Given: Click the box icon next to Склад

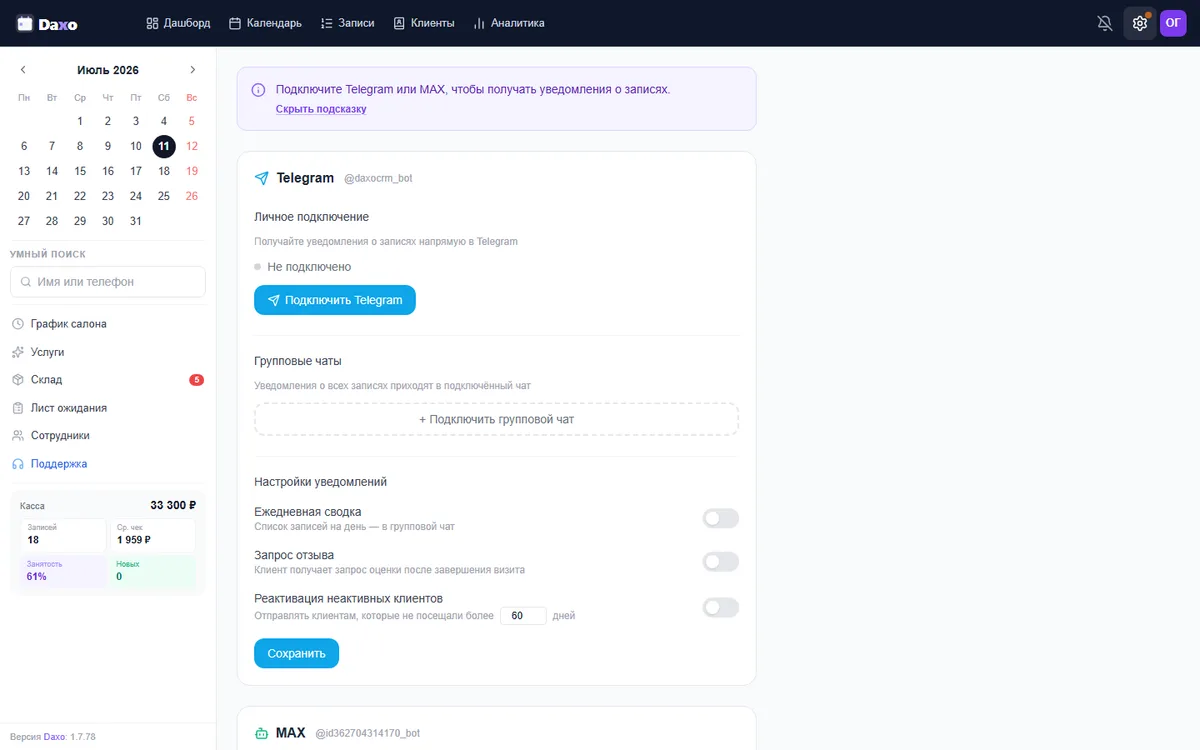Looking at the screenshot, I should [18, 380].
